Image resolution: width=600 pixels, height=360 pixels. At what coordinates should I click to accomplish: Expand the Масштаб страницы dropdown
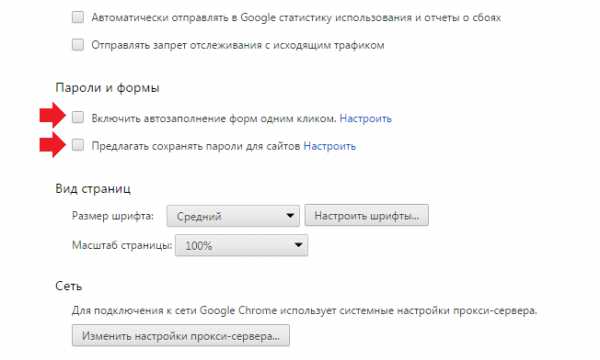241,245
